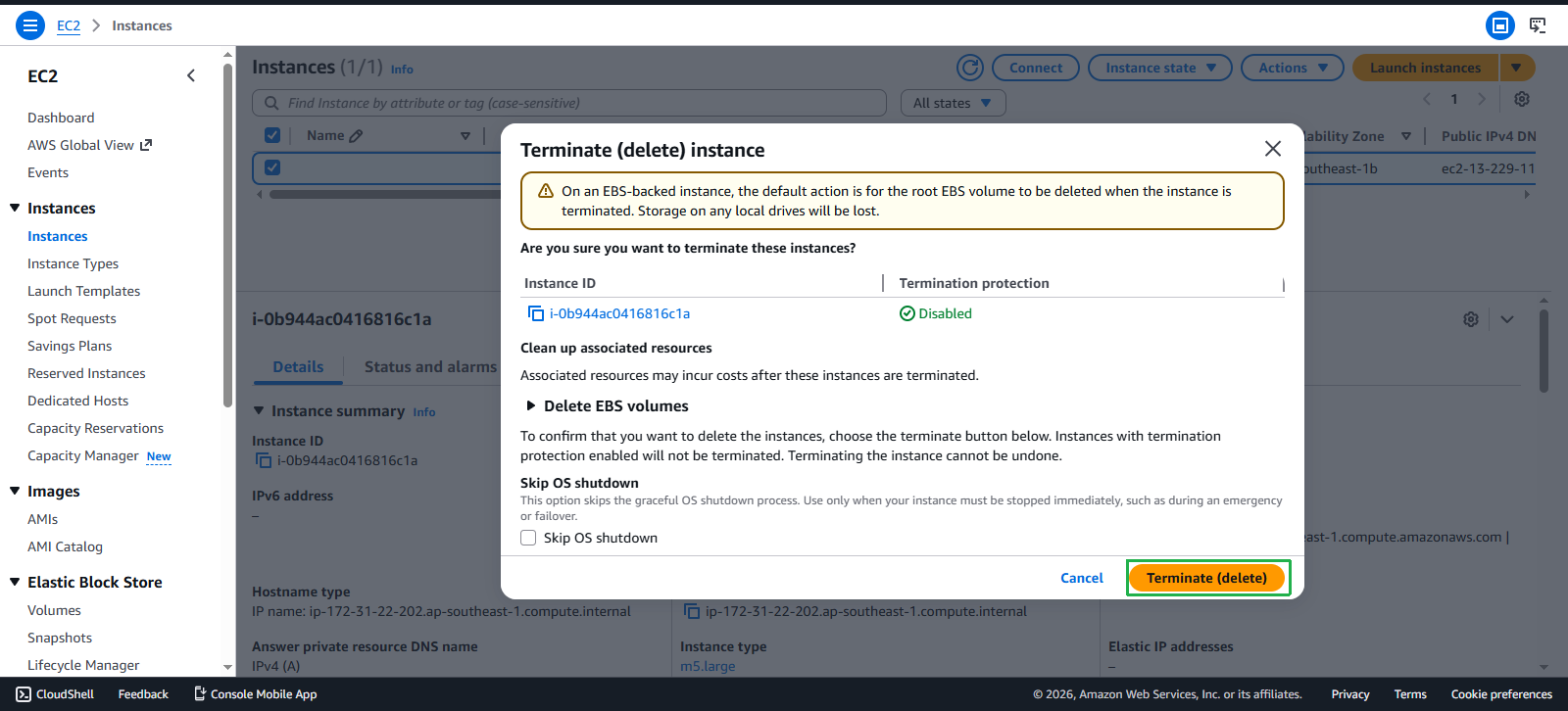The image size is (1568, 711).
Task: Click Instances heading Info link
Action: 402,70
